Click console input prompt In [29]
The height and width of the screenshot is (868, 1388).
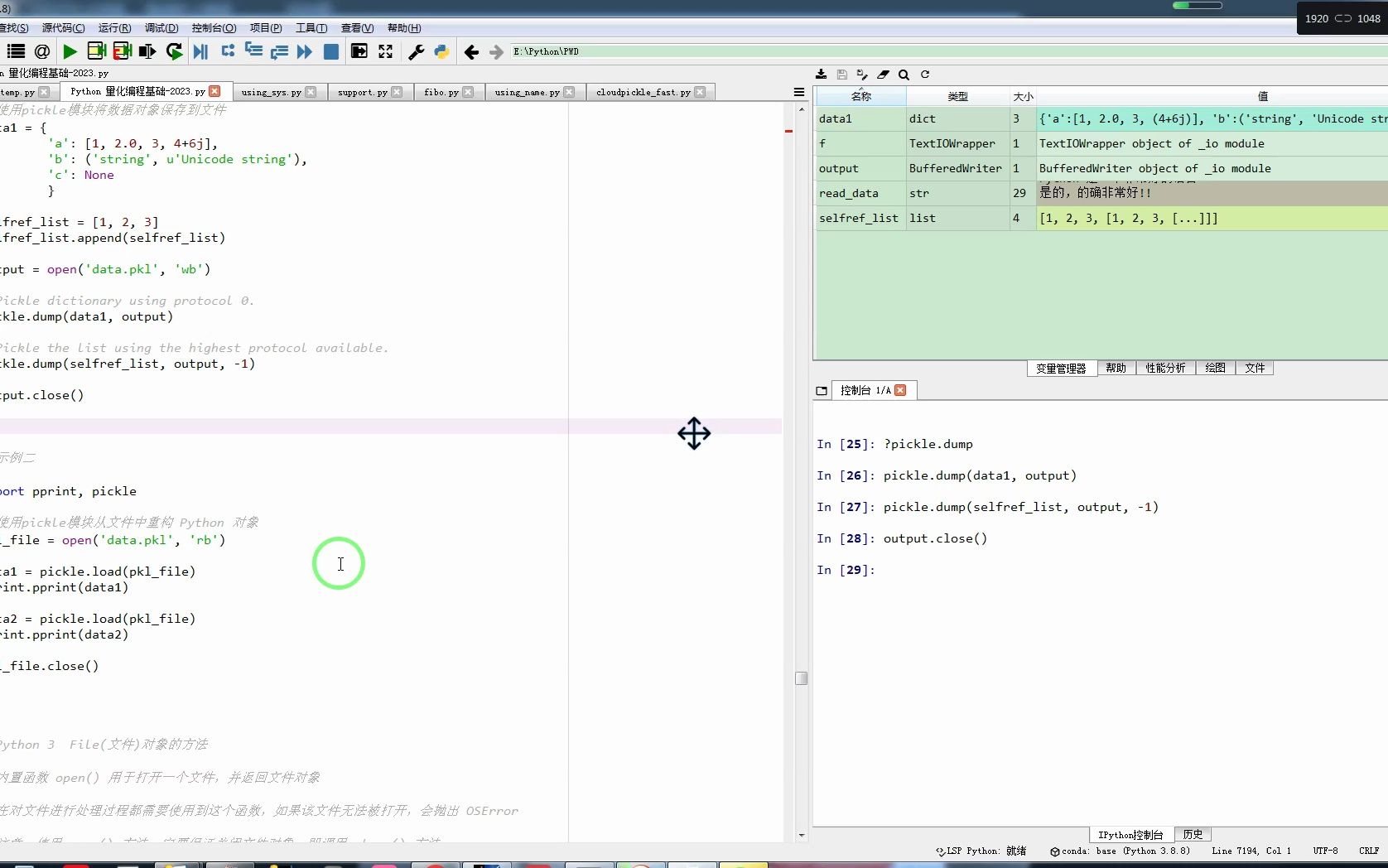pos(846,570)
